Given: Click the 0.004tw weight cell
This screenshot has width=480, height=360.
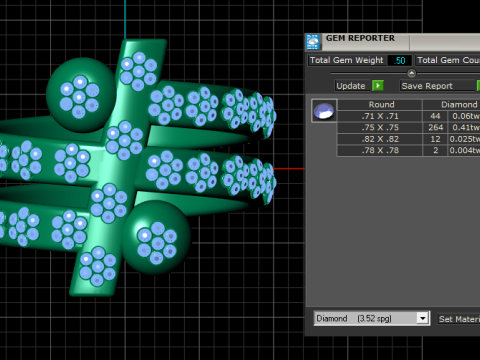Looking at the screenshot, I should 464,150.
